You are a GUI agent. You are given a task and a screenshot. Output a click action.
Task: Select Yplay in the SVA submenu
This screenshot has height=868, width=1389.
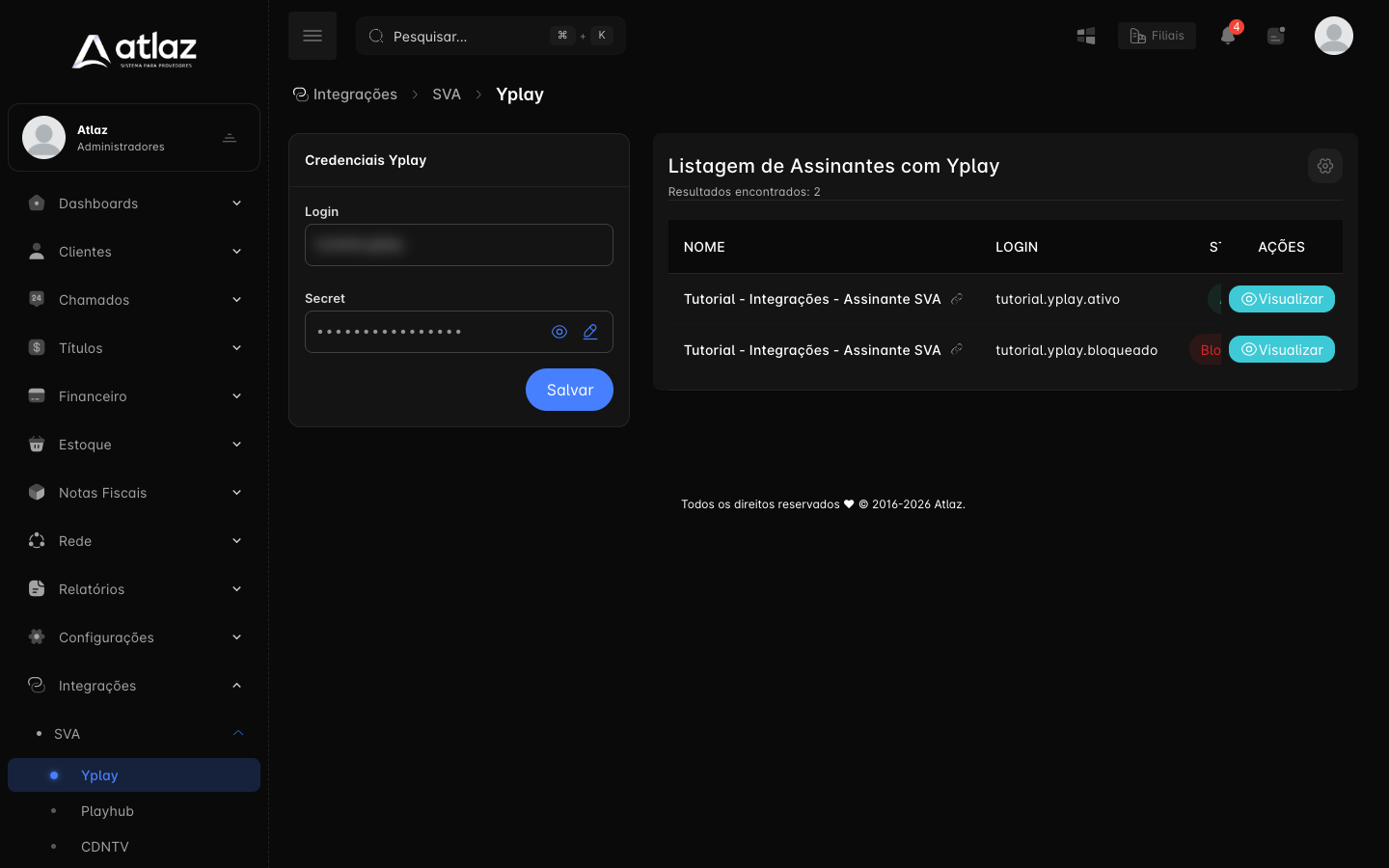pyautogui.click(x=134, y=775)
